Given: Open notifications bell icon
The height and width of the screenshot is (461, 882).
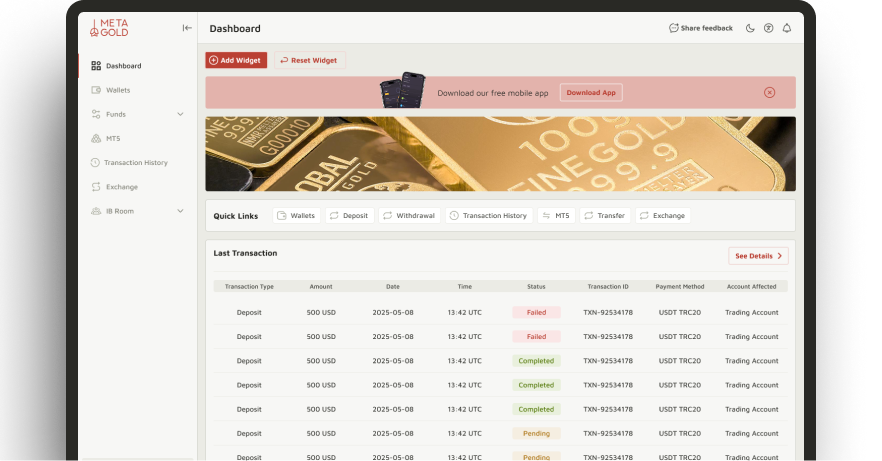Looking at the screenshot, I should (x=786, y=28).
